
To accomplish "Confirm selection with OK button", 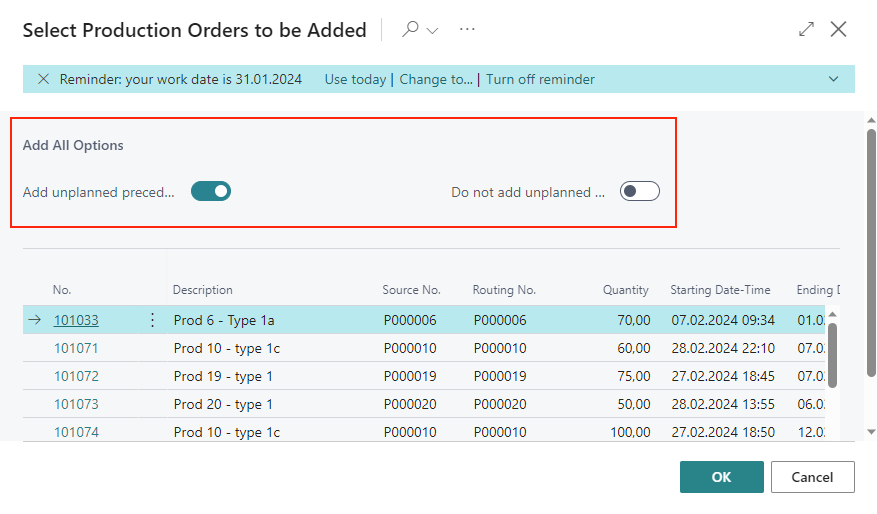I will [x=722, y=477].
